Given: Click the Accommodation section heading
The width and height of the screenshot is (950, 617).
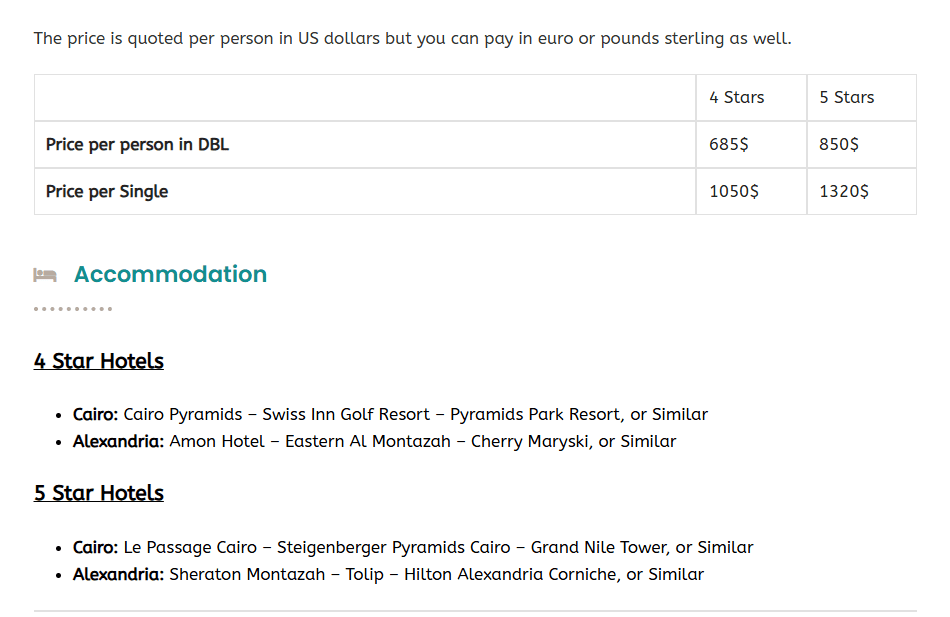Looking at the screenshot, I should click(170, 274).
